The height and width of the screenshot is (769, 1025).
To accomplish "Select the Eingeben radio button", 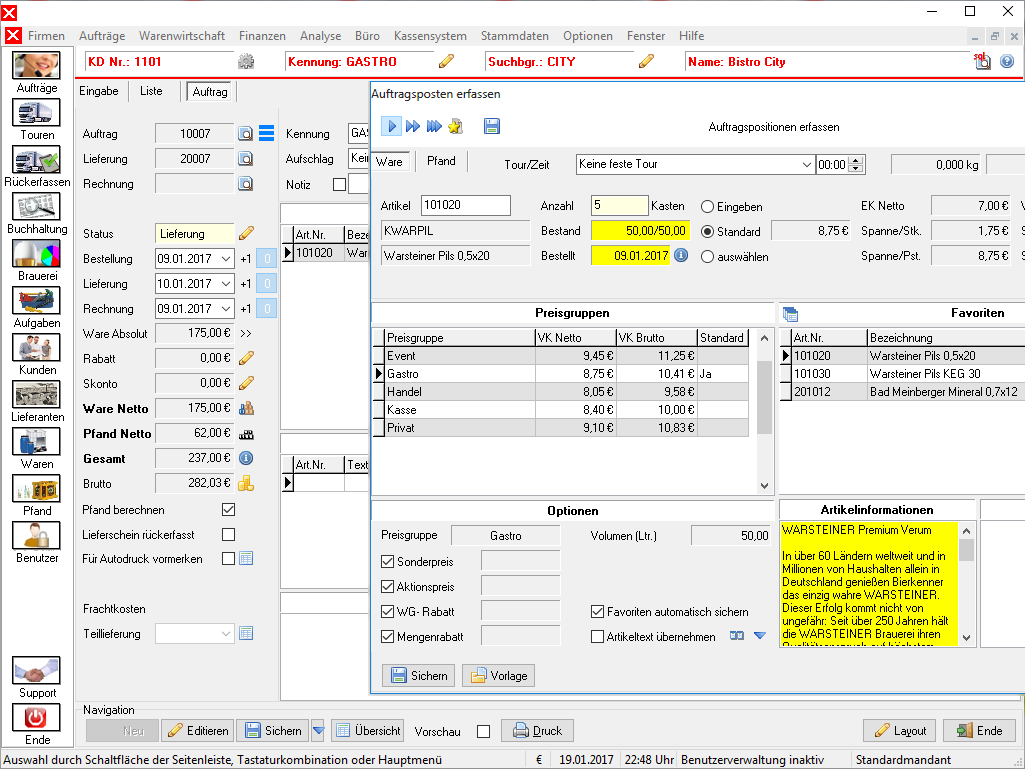I will pyautogui.click(x=707, y=207).
